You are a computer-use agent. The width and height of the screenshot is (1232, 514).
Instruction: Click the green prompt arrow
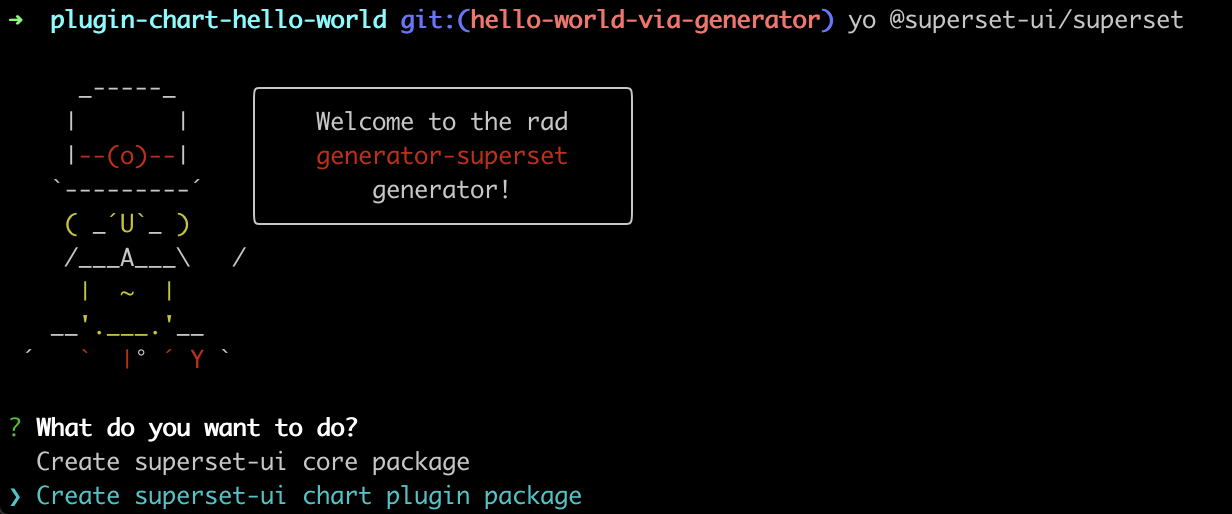[x=13, y=20]
